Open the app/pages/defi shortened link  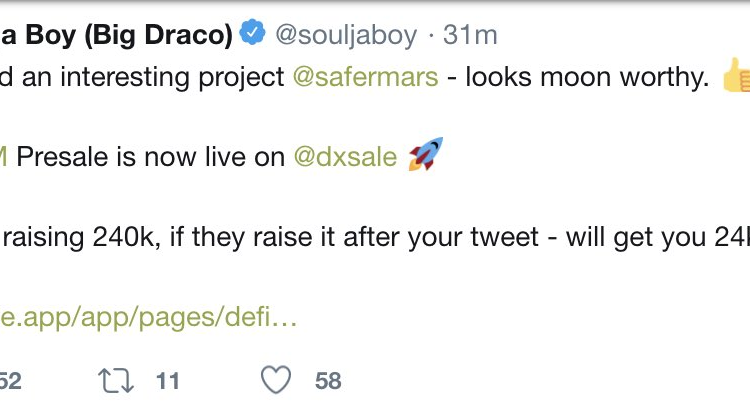[148, 318]
